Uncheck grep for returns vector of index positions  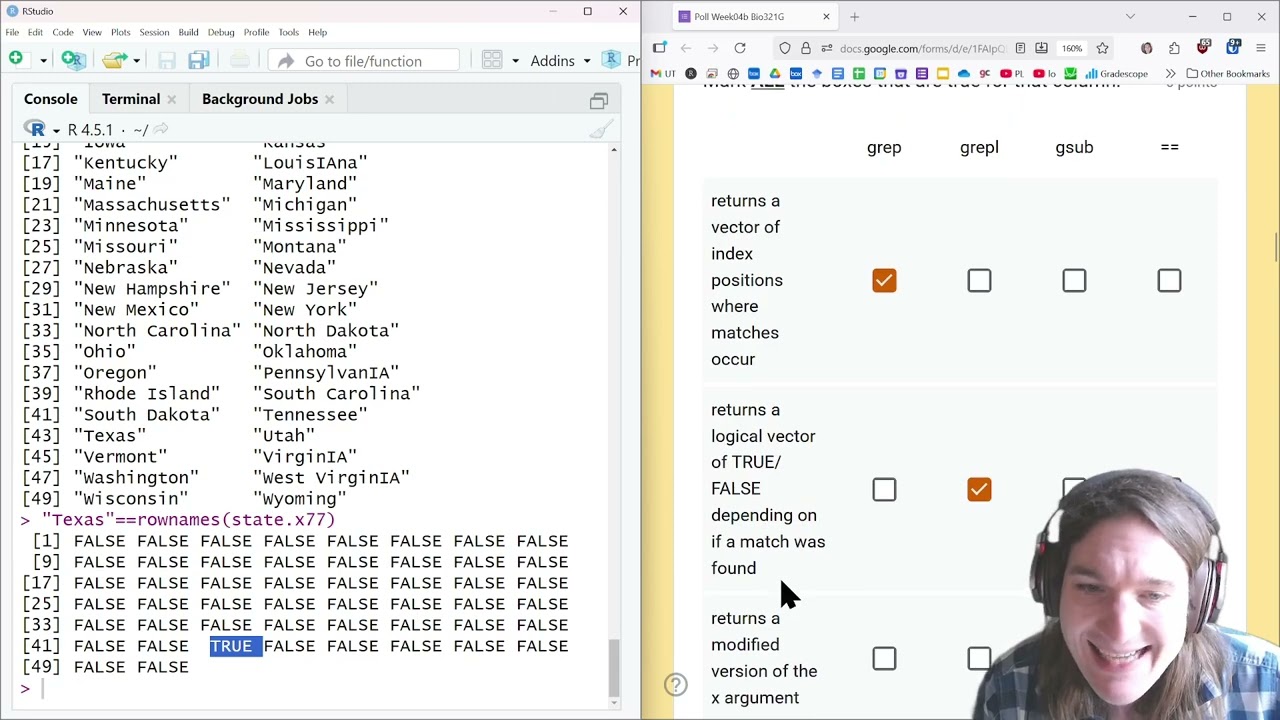pyautogui.click(x=884, y=280)
